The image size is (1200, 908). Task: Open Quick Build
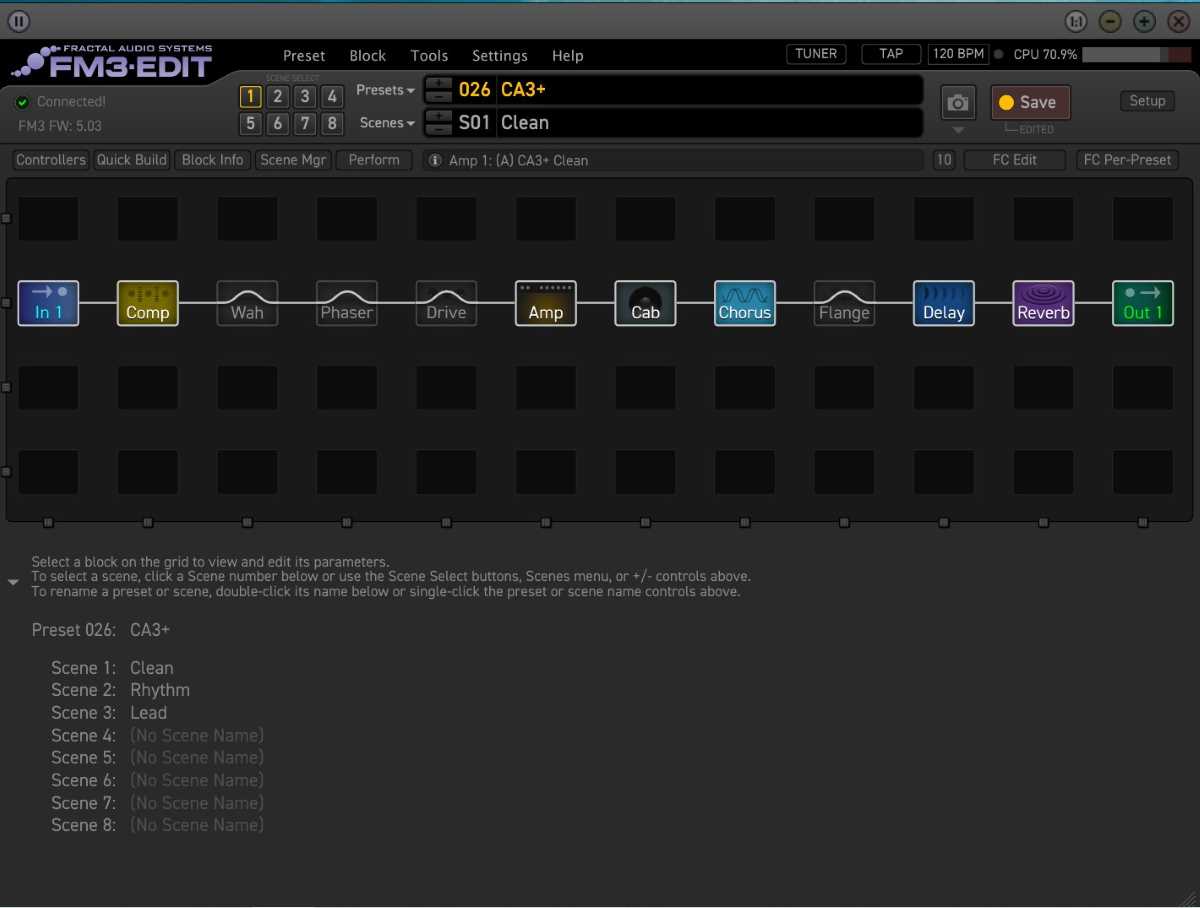point(131,160)
